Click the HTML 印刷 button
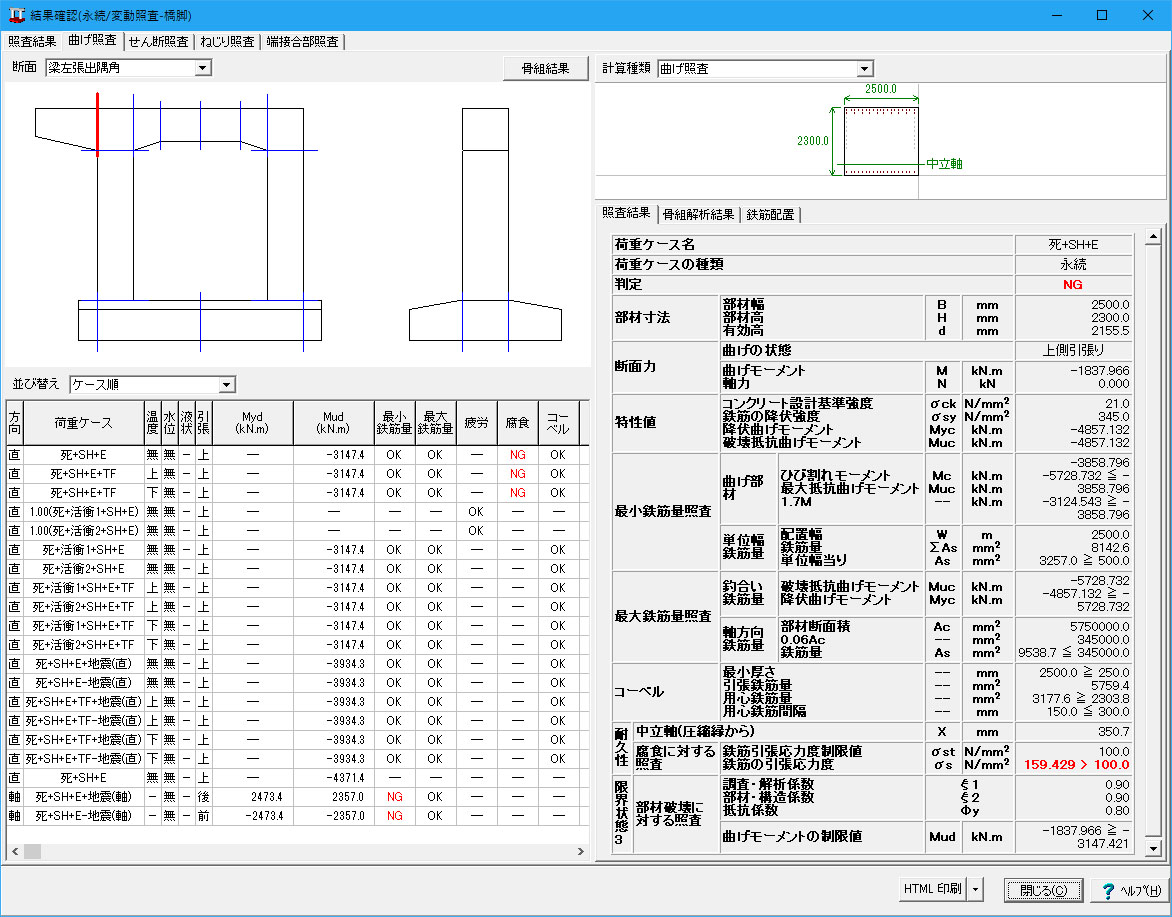 (932, 889)
